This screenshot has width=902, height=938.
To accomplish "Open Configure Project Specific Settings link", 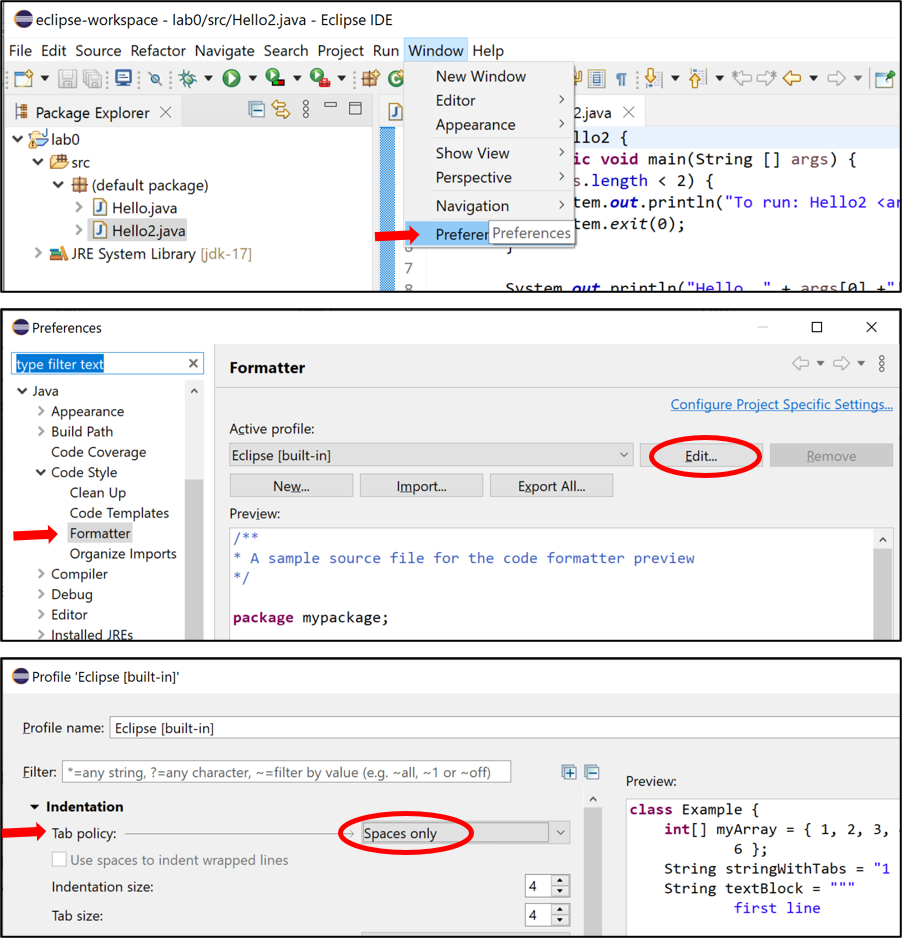I will pos(781,404).
